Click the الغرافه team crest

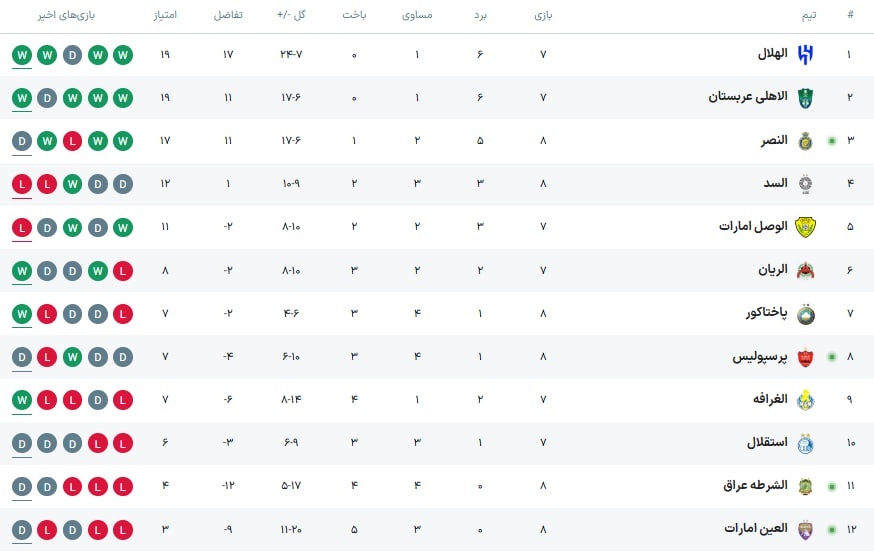pyautogui.click(x=805, y=400)
